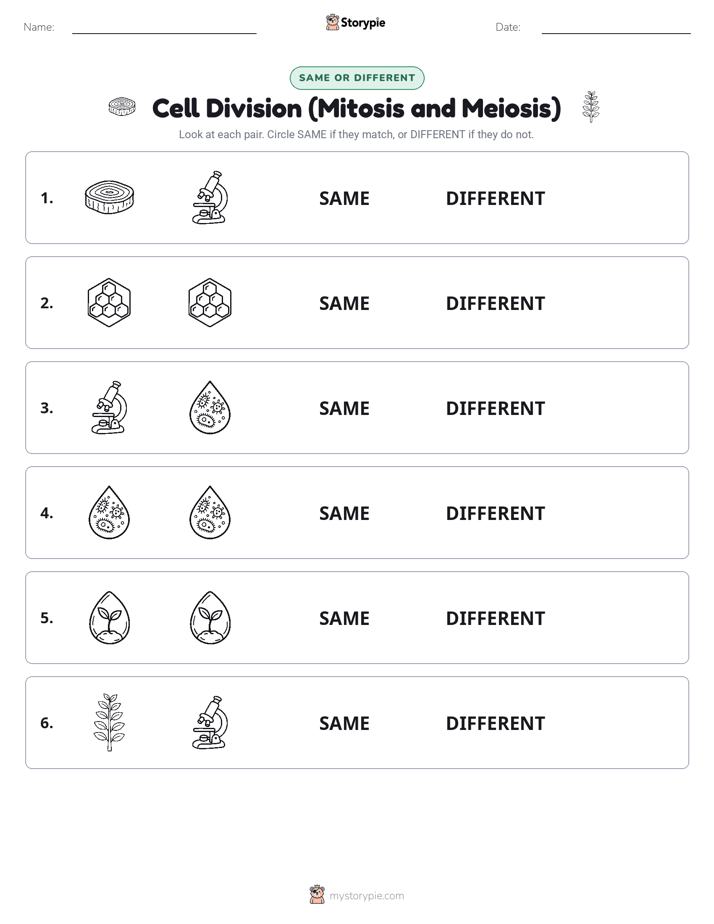Click the microscope icon in row 1
Image resolution: width=714 pixels, height=924 pixels.
210,197
